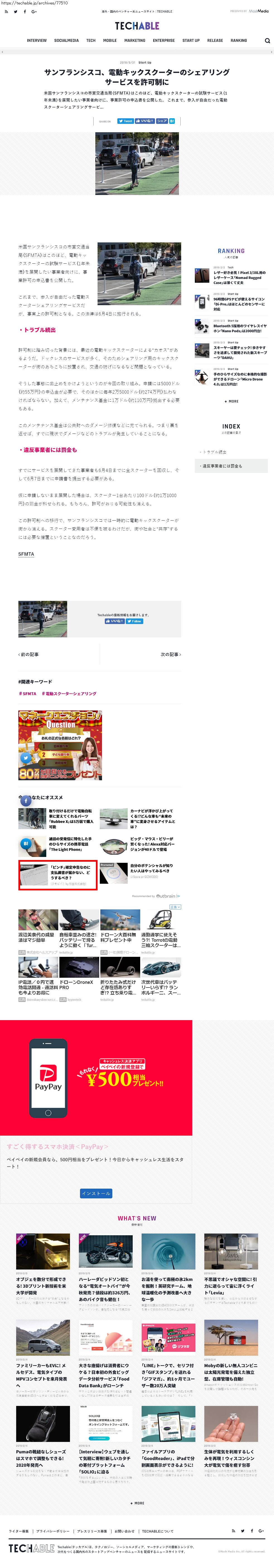Open the MARKETING menu item
The image size is (274, 1568).
coord(135,41)
